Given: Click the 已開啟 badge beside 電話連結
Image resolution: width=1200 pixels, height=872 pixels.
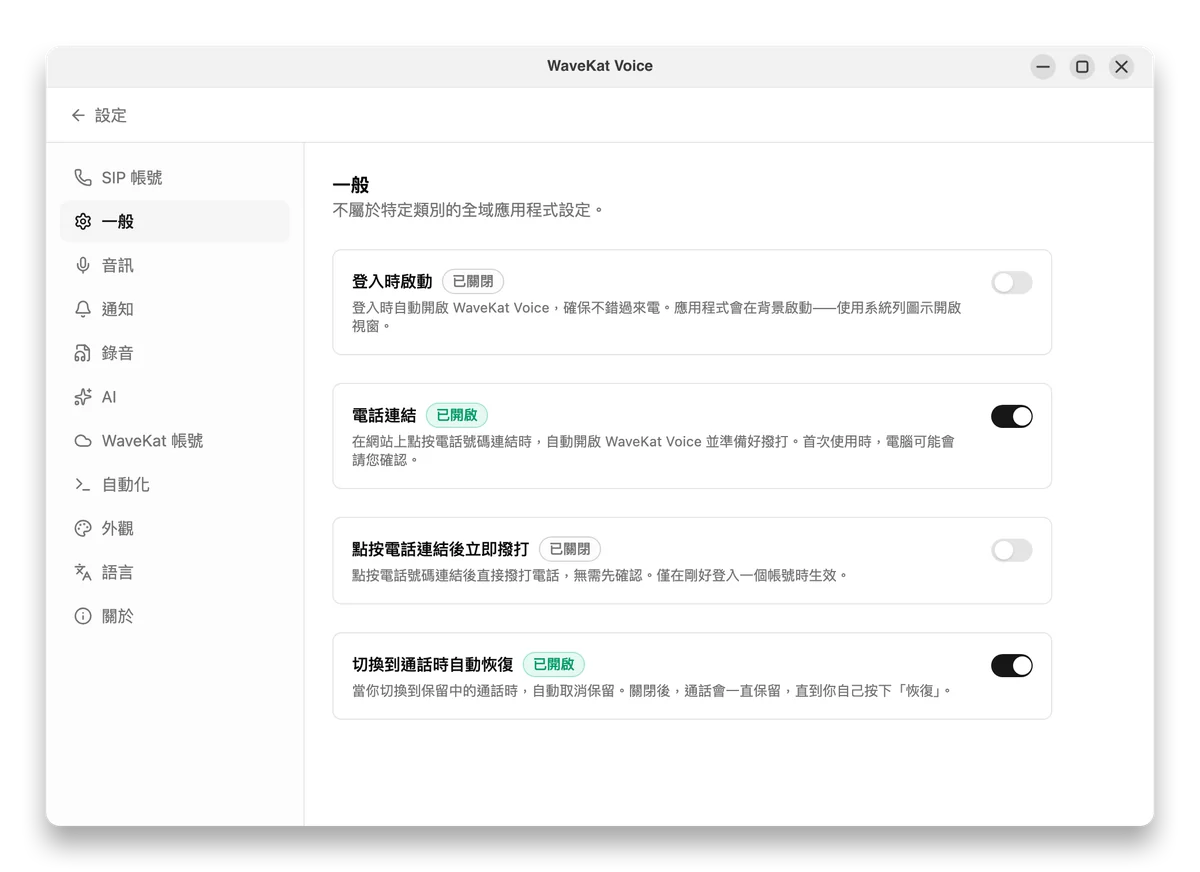Looking at the screenshot, I should pyautogui.click(x=457, y=416).
